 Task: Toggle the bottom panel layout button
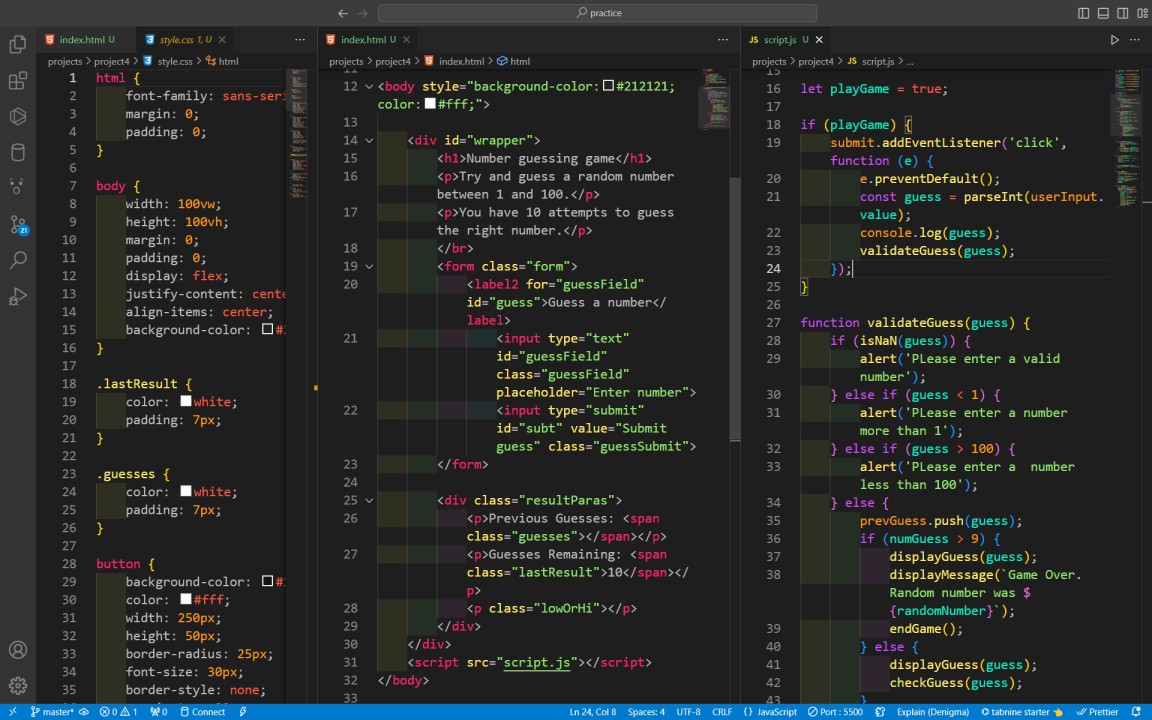[x=1103, y=13]
